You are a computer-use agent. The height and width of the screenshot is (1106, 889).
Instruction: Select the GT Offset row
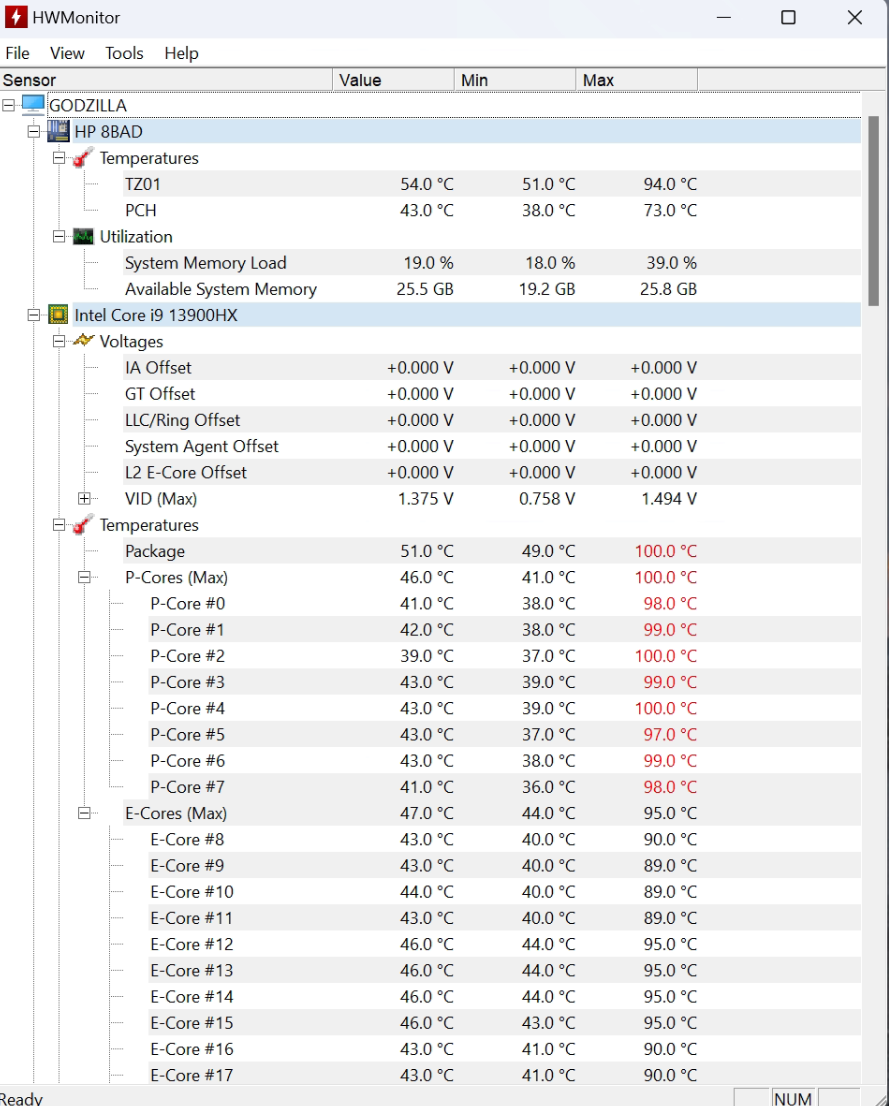pyautogui.click(x=492, y=393)
